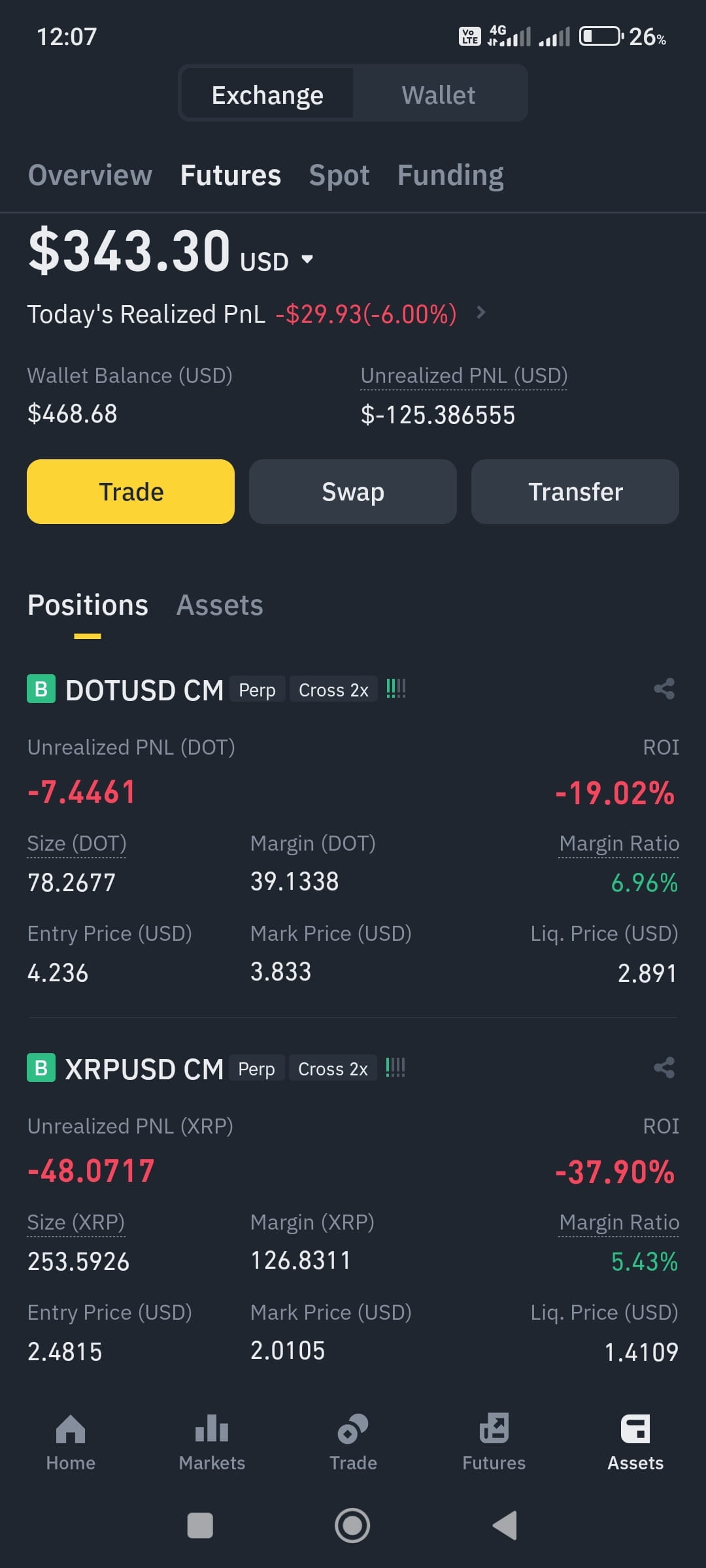Share the DOTUSD CM position
The width and height of the screenshot is (706, 1568).
(x=664, y=689)
